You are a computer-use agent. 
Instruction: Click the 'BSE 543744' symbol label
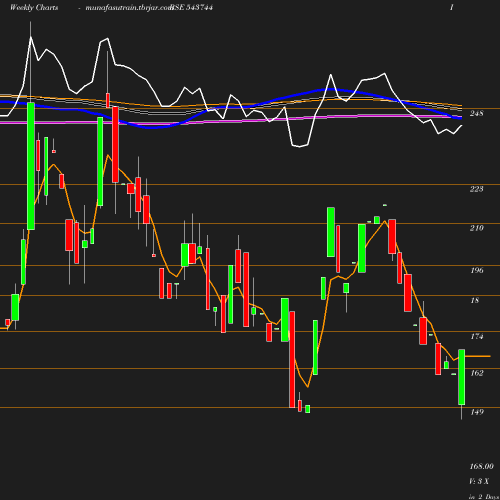pos(191,7)
